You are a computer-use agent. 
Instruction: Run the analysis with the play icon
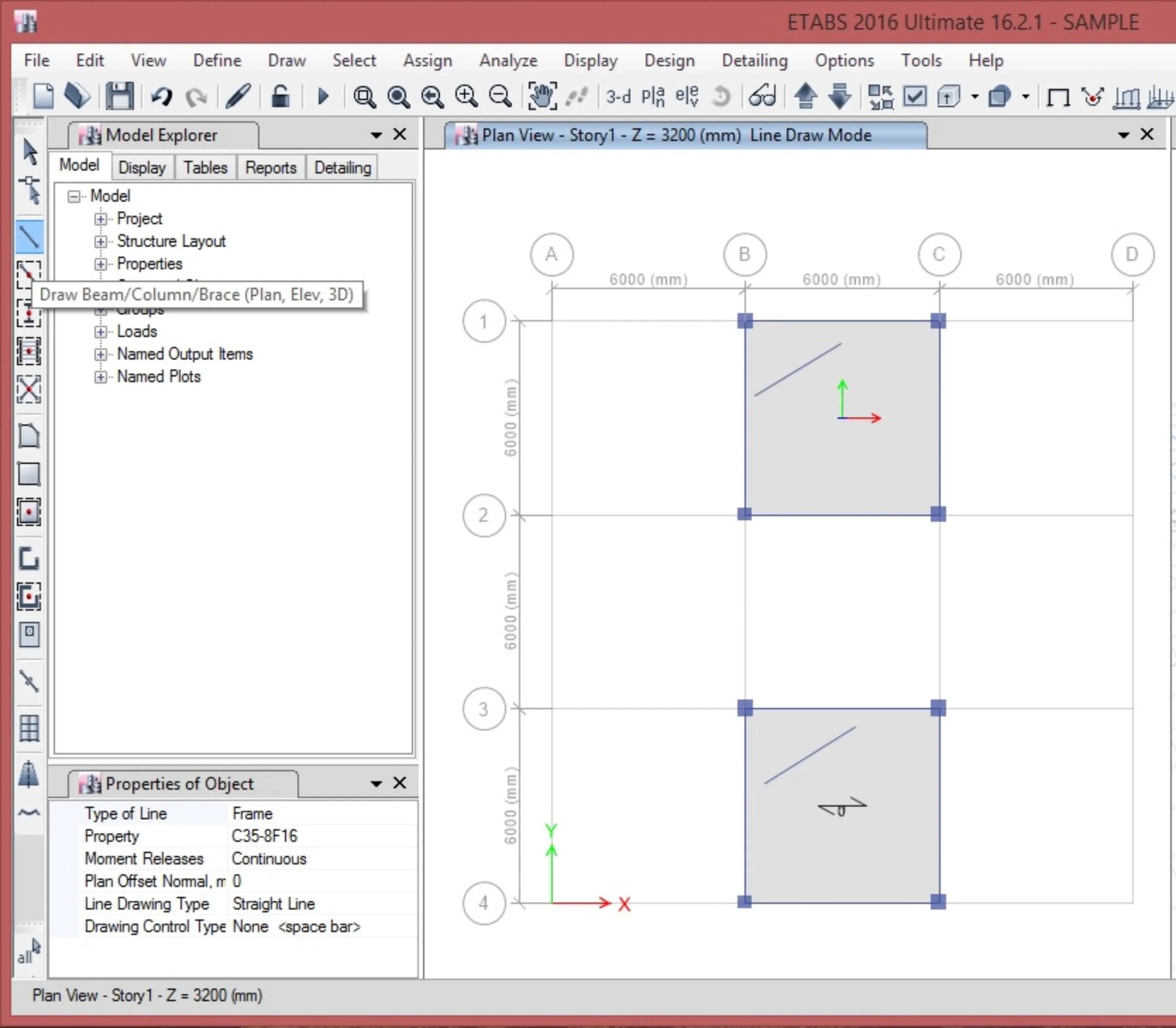323,96
